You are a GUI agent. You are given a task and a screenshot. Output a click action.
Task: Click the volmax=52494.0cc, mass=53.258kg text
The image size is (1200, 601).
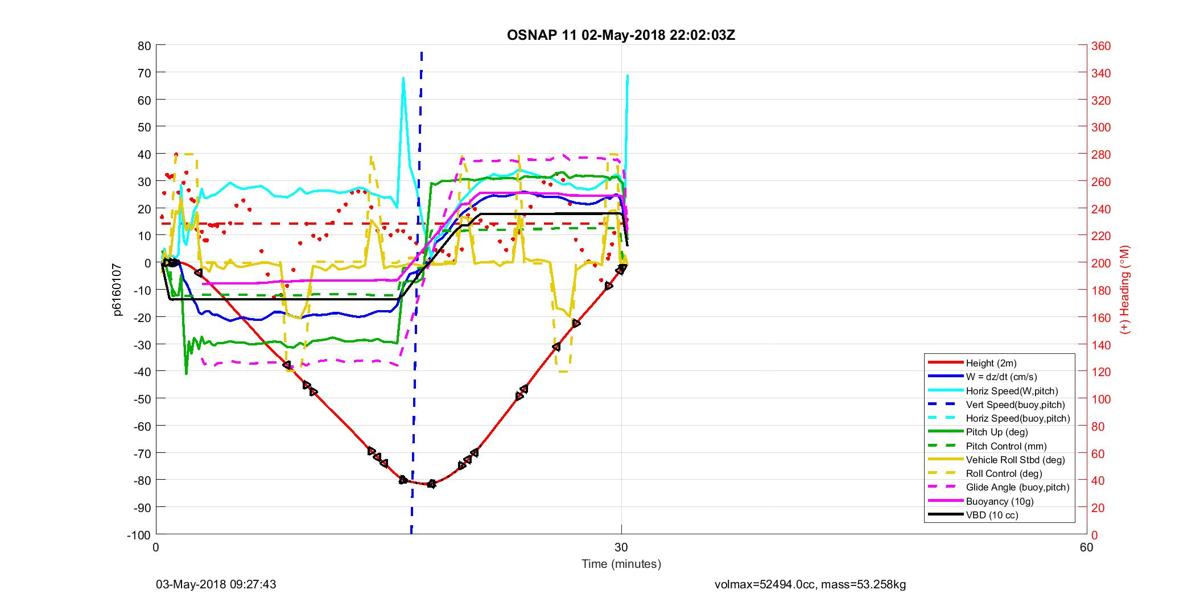[x=810, y=584]
